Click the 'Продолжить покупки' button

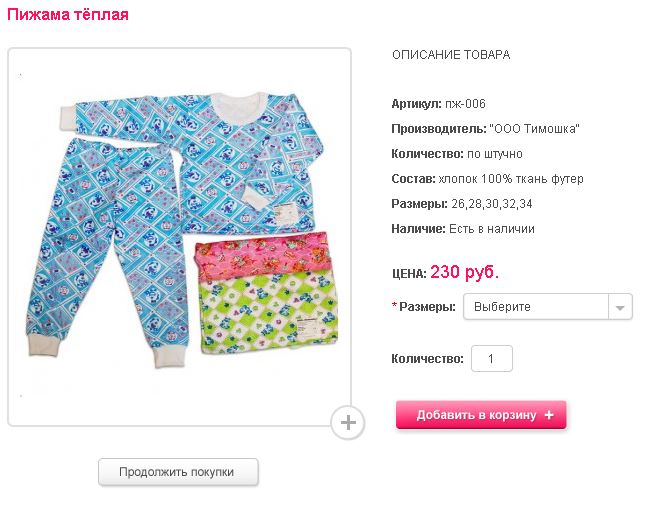178,472
